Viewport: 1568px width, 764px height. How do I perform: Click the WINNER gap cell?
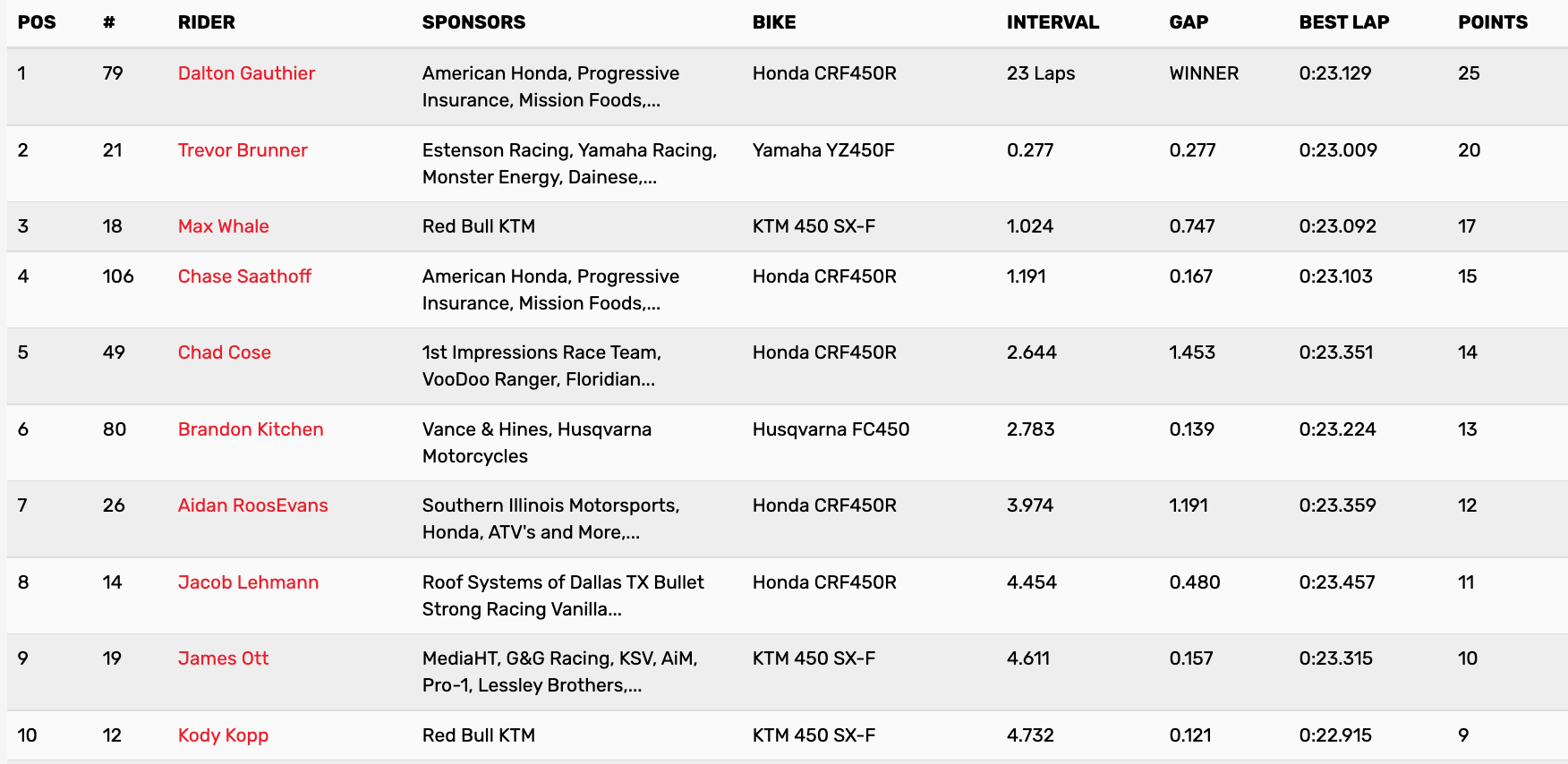tap(1204, 73)
